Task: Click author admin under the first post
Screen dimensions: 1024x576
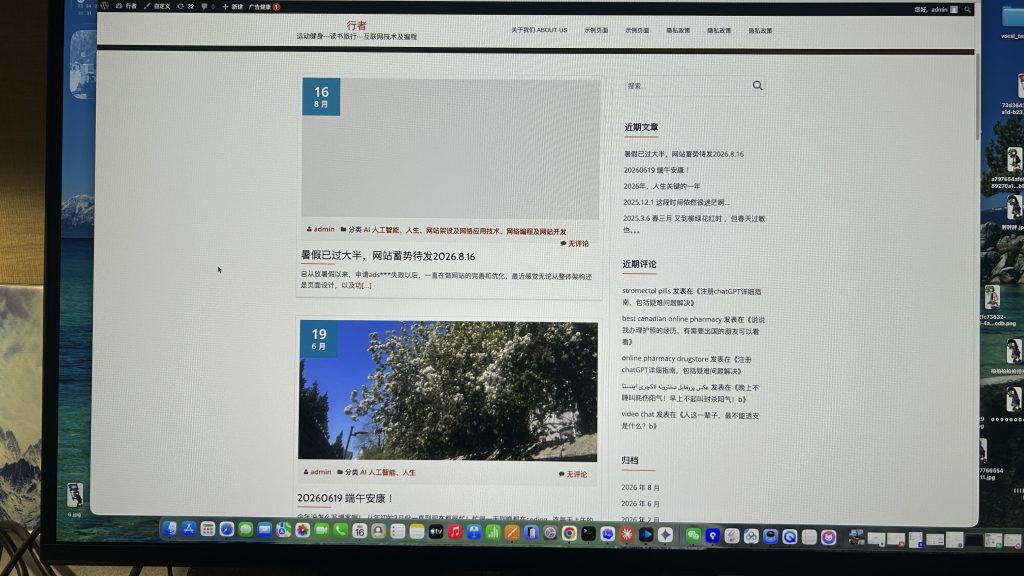Action: [323, 229]
